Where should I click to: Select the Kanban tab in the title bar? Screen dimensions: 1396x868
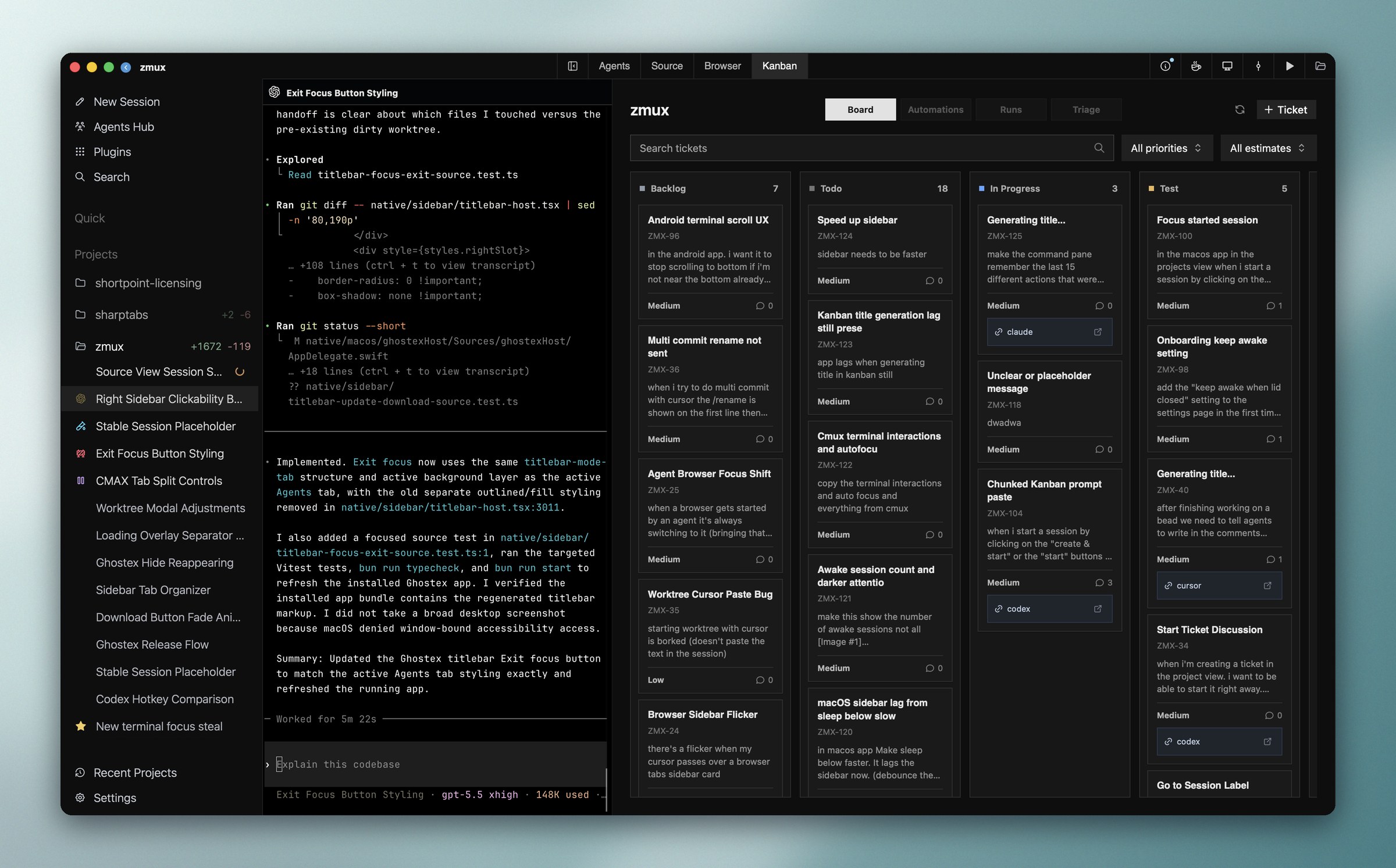click(779, 66)
